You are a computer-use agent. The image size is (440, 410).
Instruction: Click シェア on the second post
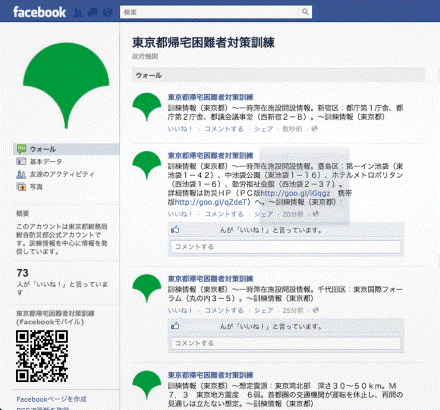264,214
